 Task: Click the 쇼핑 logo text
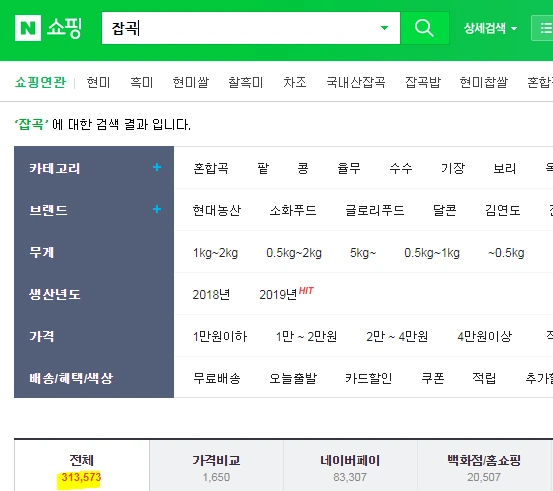(x=64, y=28)
